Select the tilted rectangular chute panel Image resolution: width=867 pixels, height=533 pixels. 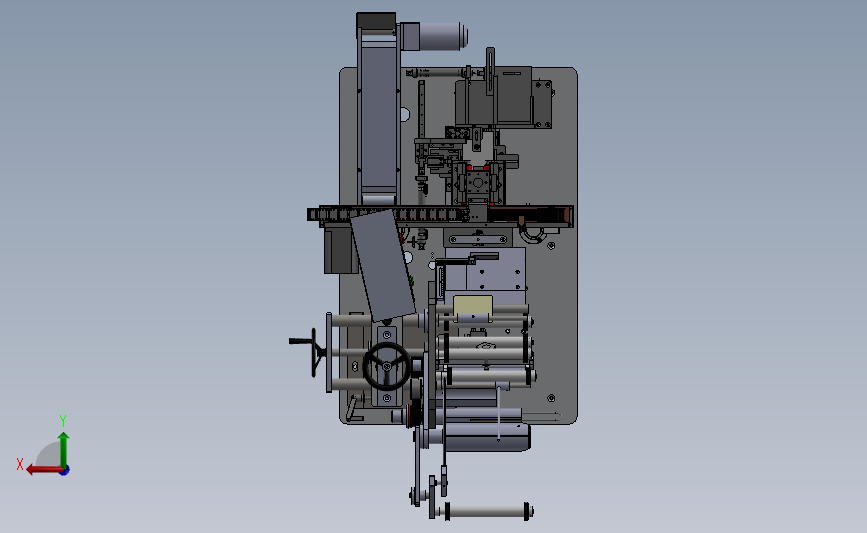coord(383,265)
